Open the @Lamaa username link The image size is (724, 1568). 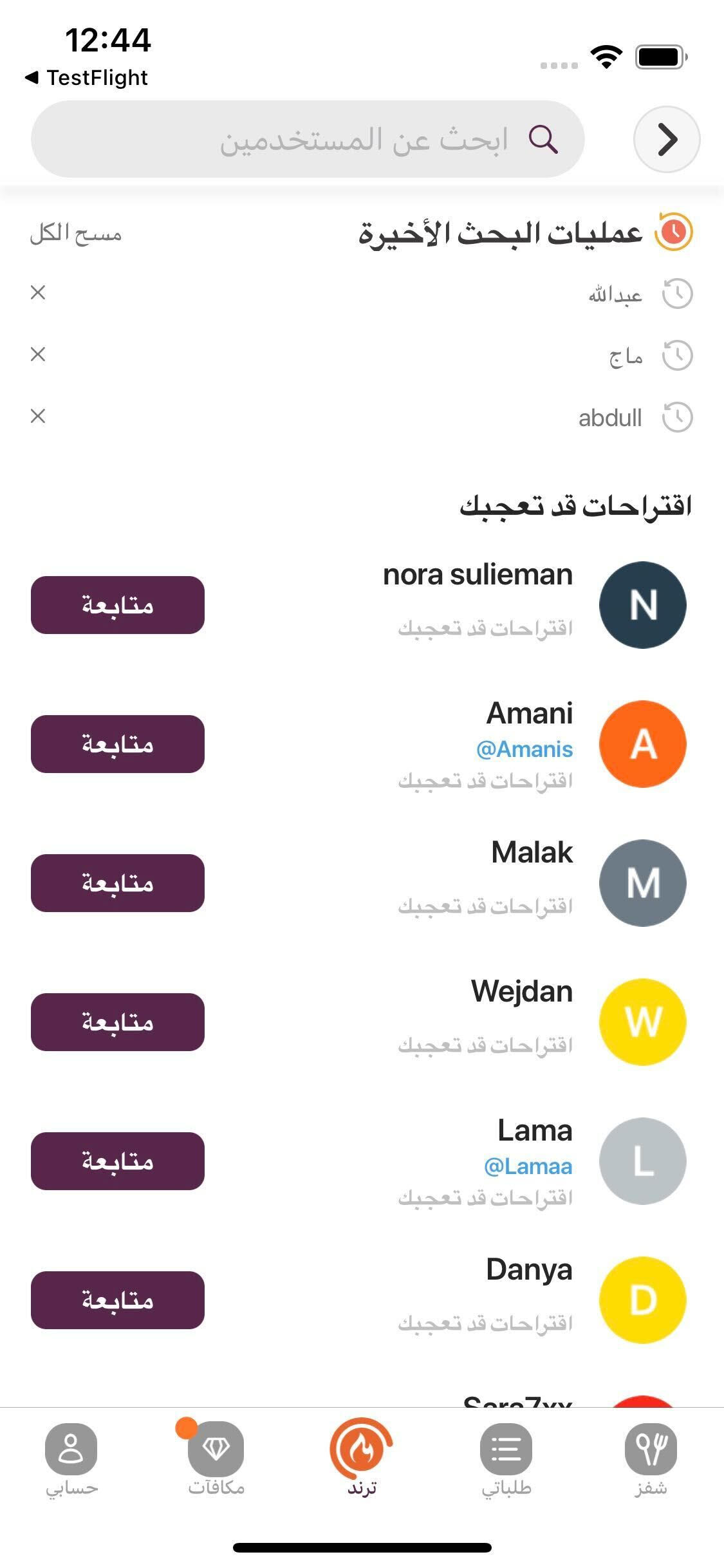(528, 1166)
